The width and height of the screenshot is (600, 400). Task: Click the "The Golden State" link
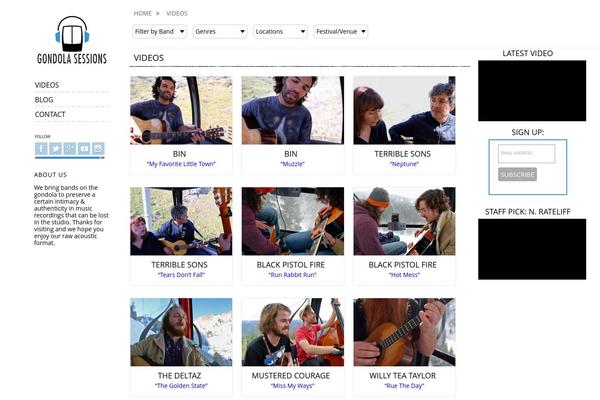(x=181, y=386)
